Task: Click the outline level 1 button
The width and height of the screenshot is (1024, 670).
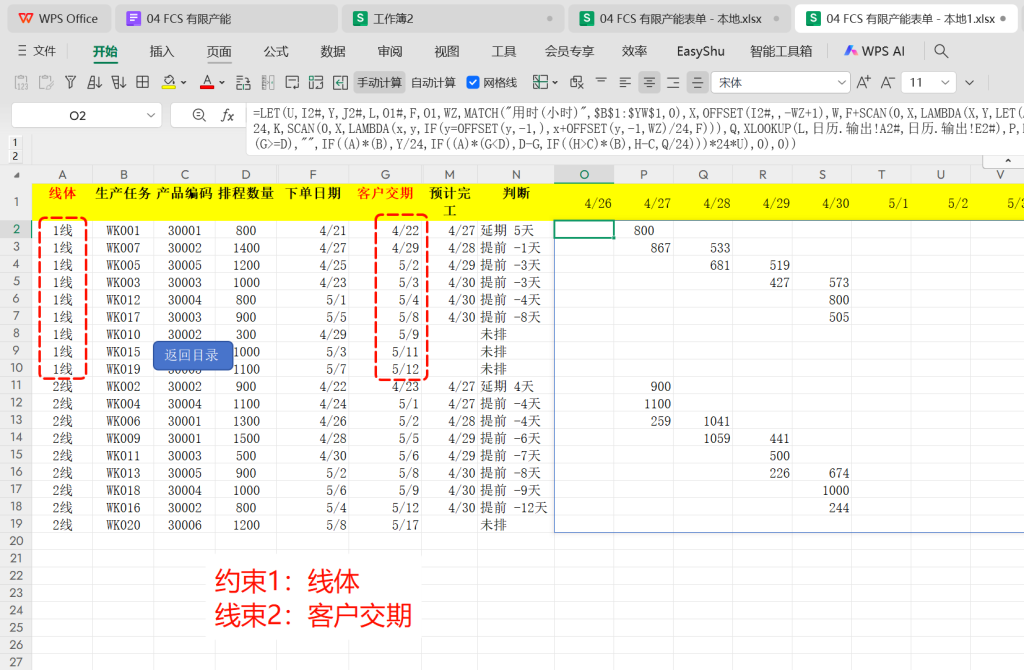Action: click(x=15, y=142)
